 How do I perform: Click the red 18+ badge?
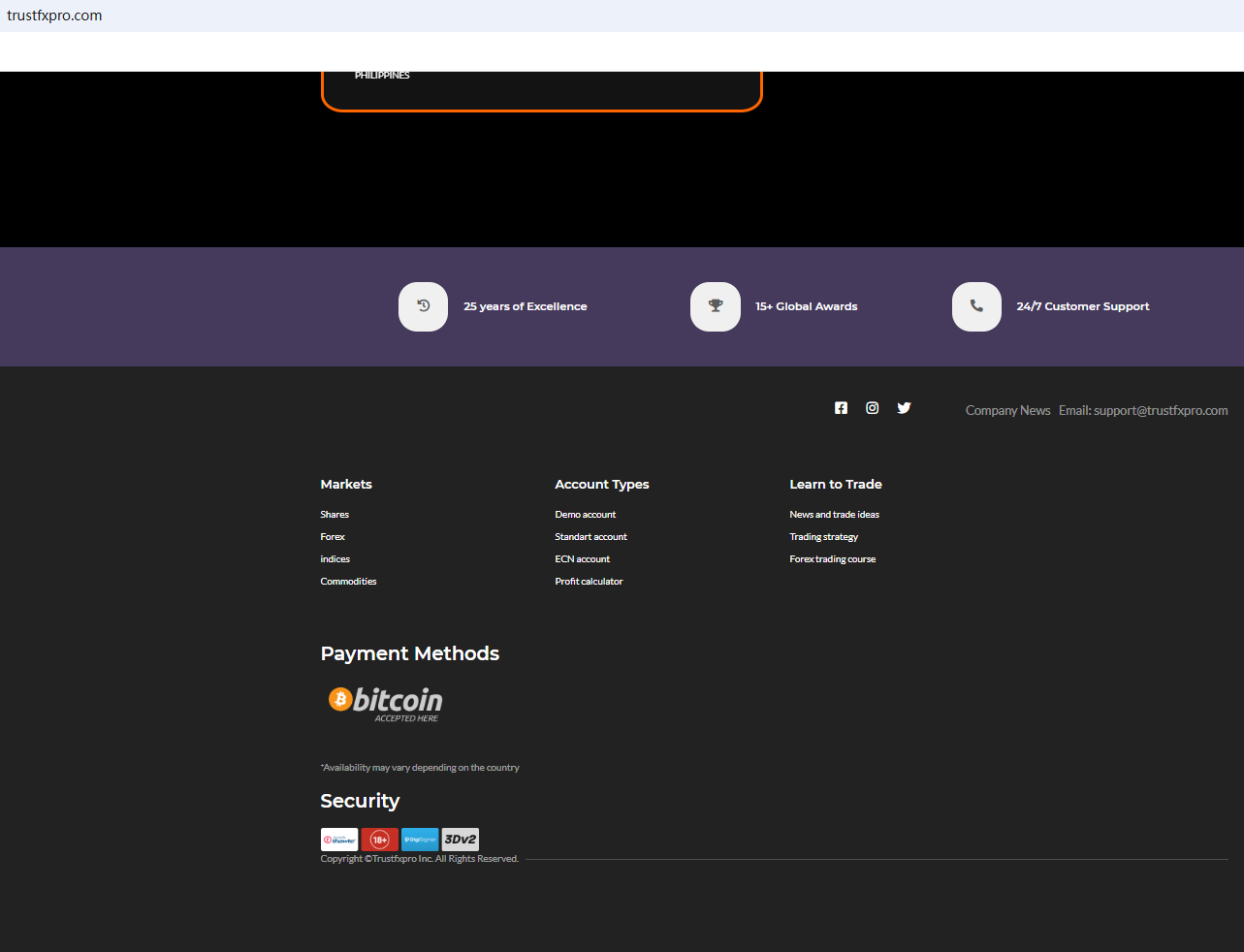(379, 840)
